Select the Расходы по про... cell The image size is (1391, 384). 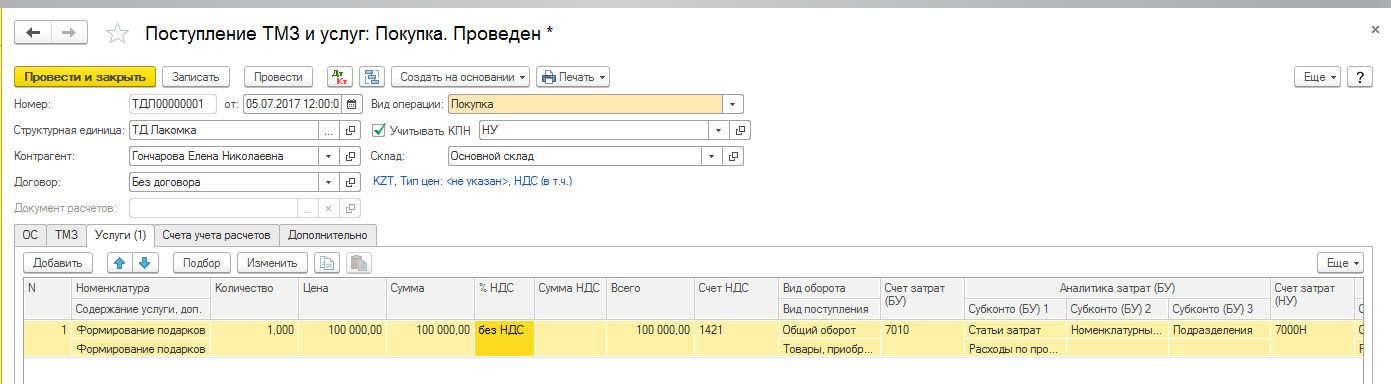[1015, 348]
